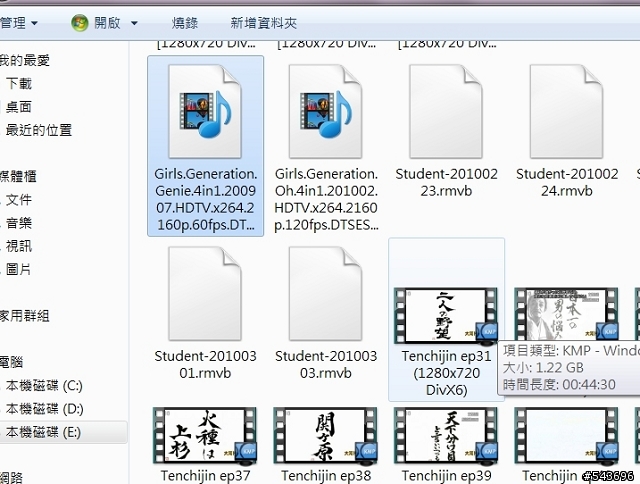Click the 開啟 toolbar button

coord(107,23)
